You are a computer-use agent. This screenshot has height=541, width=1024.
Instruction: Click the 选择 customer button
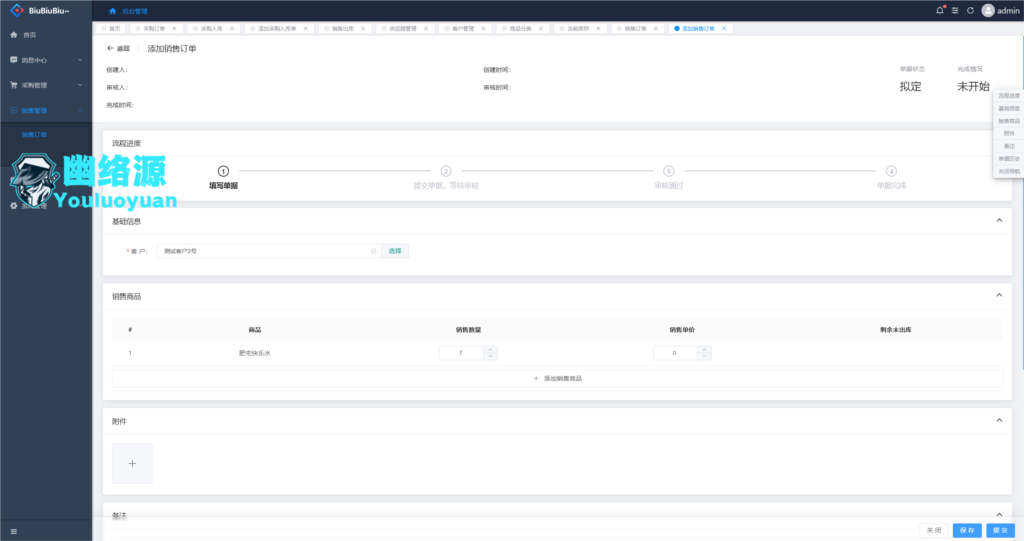pyautogui.click(x=395, y=251)
